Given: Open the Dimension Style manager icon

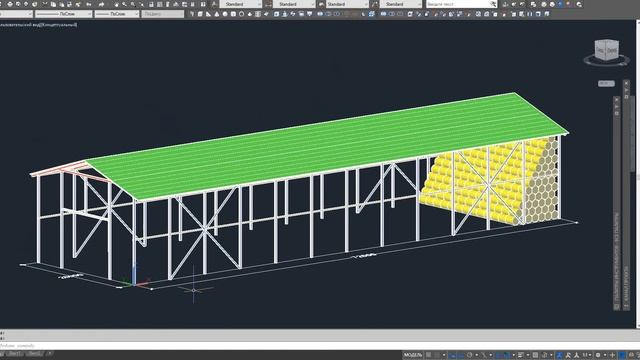Looking at the screenshot, I should [268, 4].
